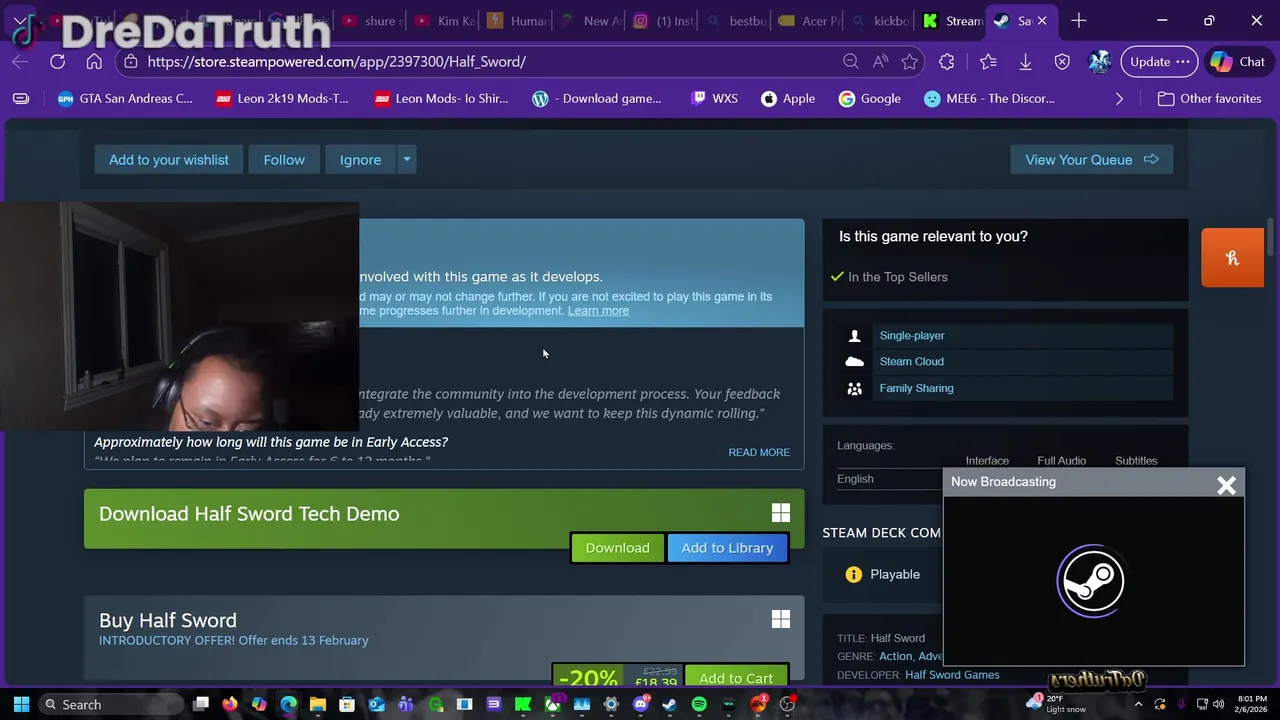Download the Half Sword Tech Demo
This screenshot has width=1280, height=720.
[617, 548]
